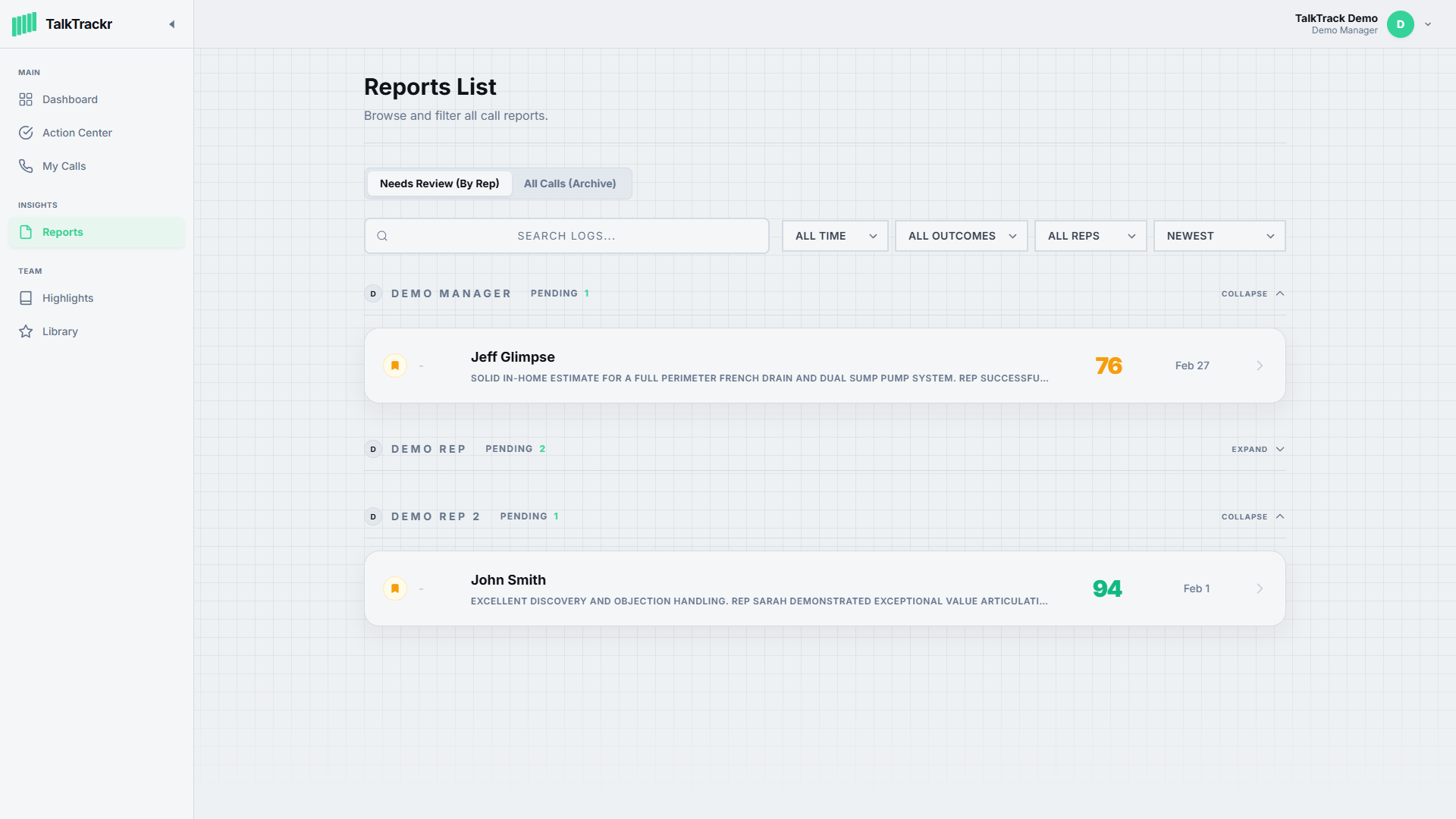Switch to All Calls (Archive) tab
Image resolution: width=1456 pixels, height=819 pixels.
click(x=570, y=184)
